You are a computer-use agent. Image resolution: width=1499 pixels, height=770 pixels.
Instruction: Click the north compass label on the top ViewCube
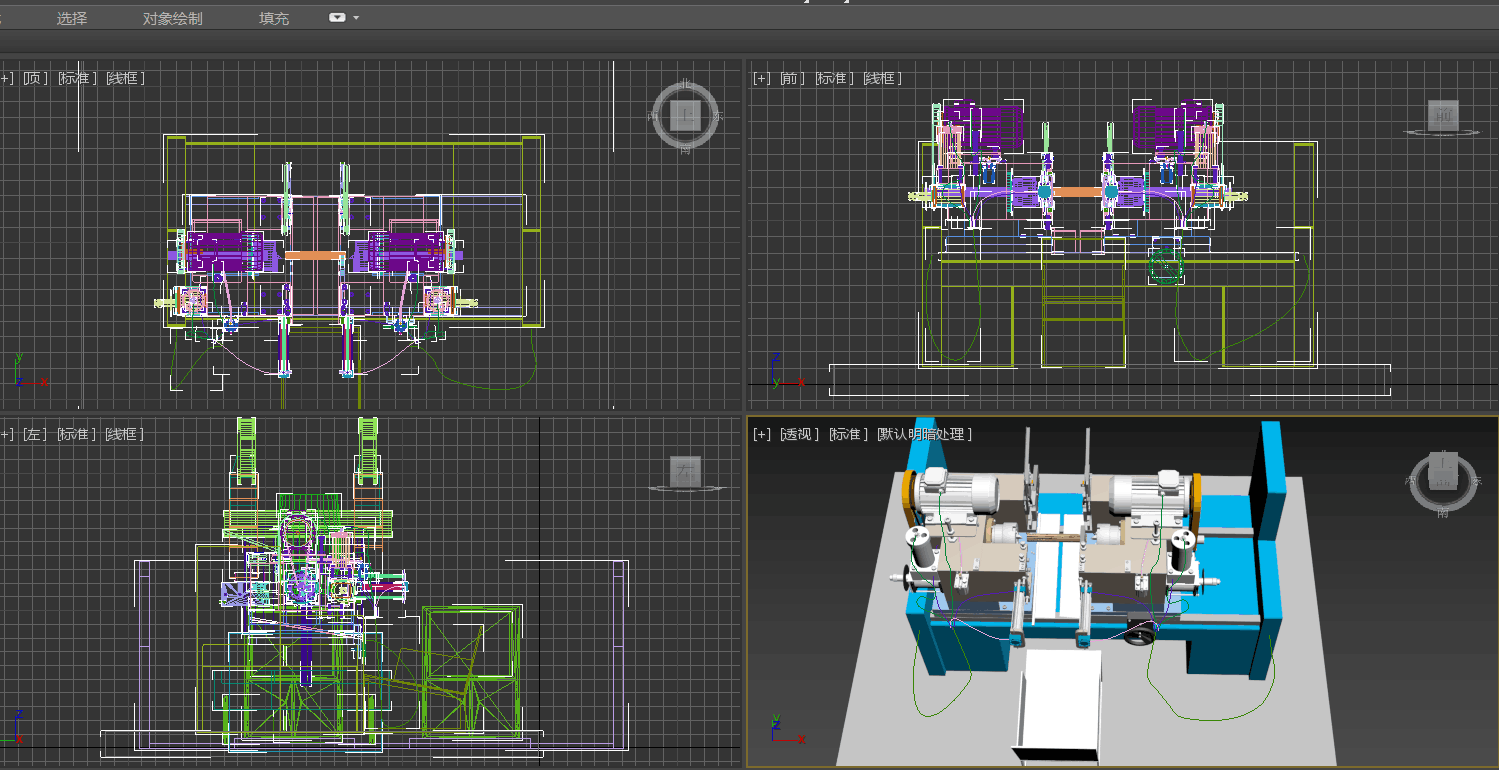click(685, 84)
